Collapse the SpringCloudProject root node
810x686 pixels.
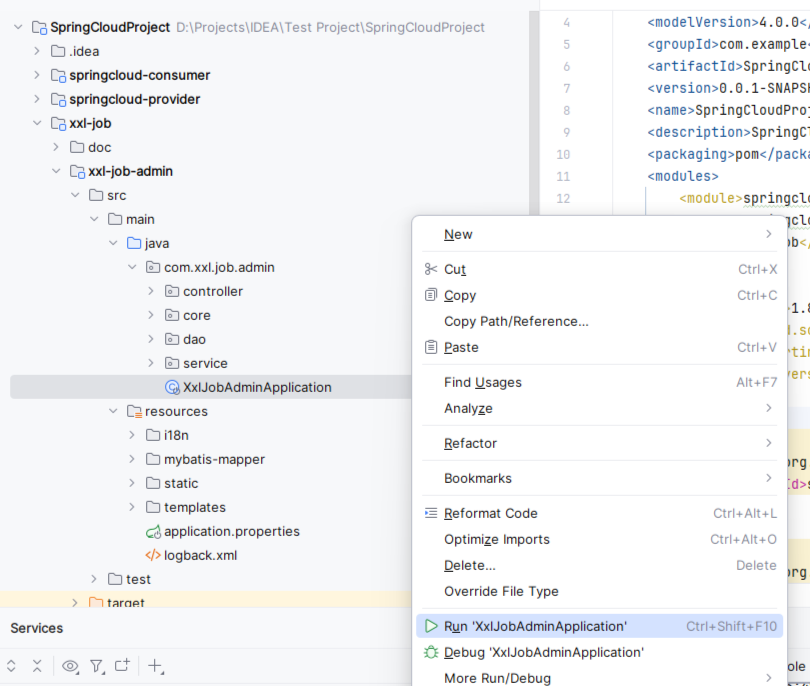18,27
